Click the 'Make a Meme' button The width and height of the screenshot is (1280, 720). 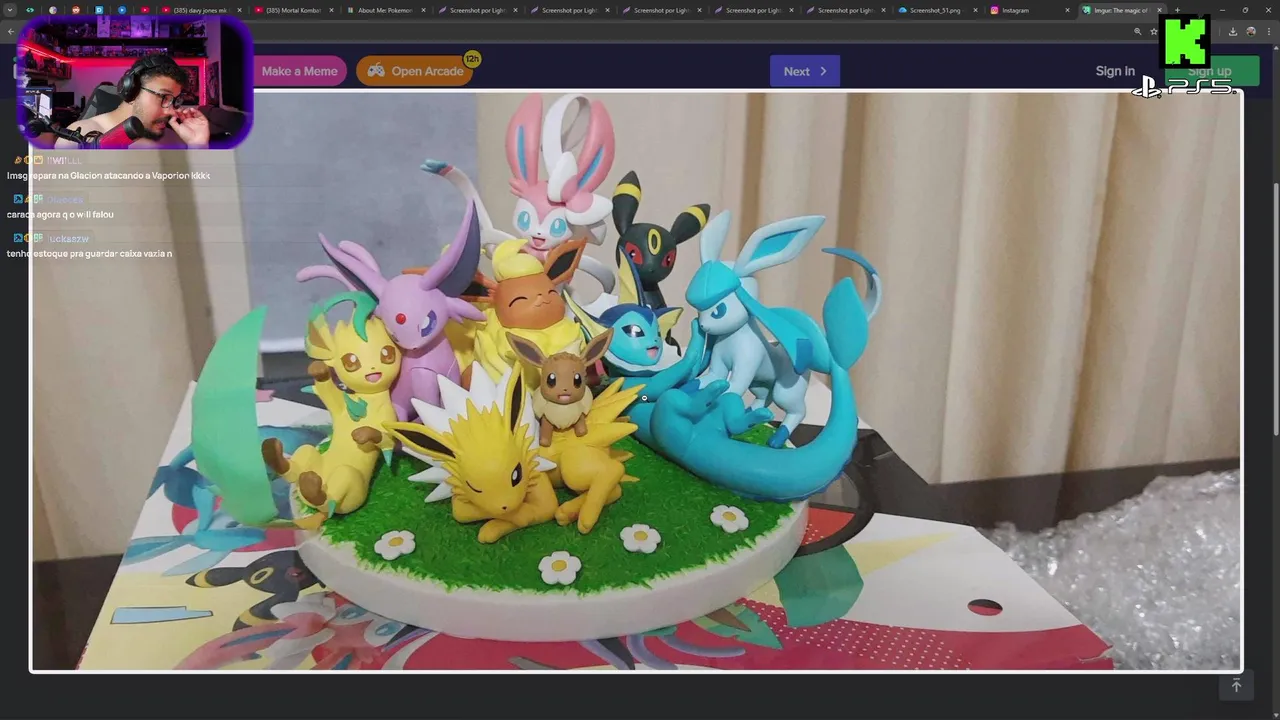[x=299, y=71]
